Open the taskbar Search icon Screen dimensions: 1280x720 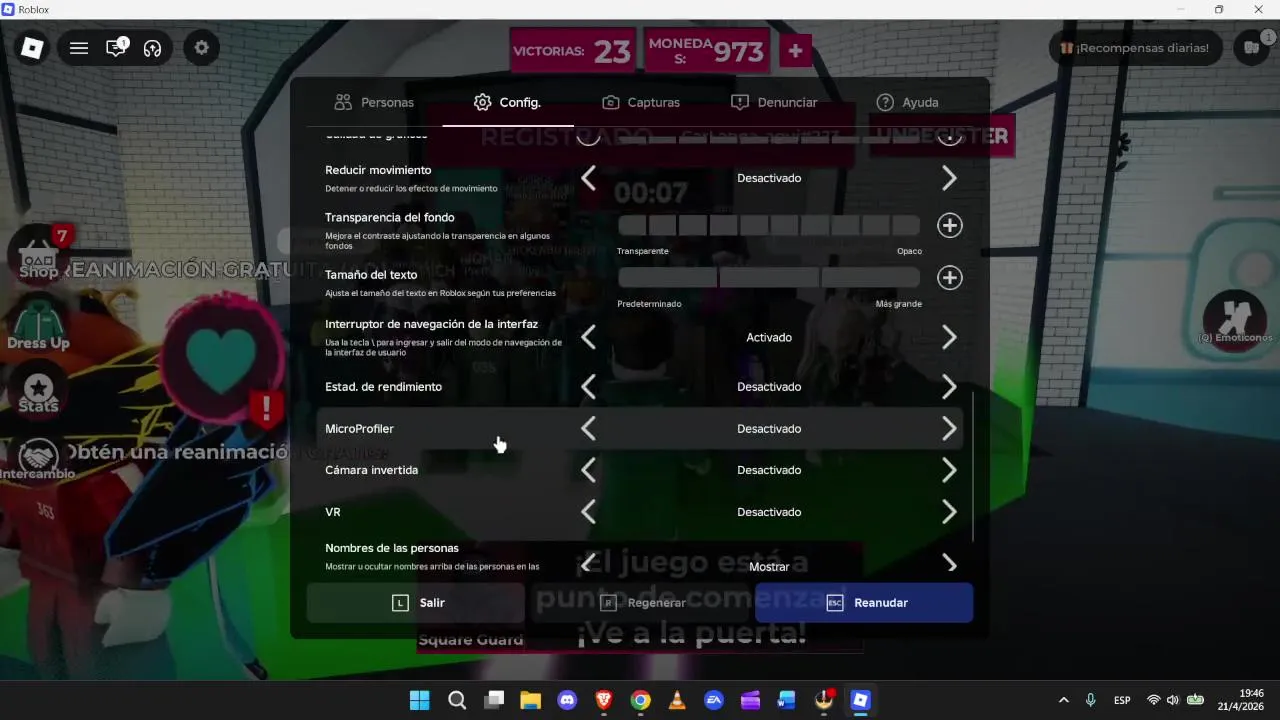457,700
